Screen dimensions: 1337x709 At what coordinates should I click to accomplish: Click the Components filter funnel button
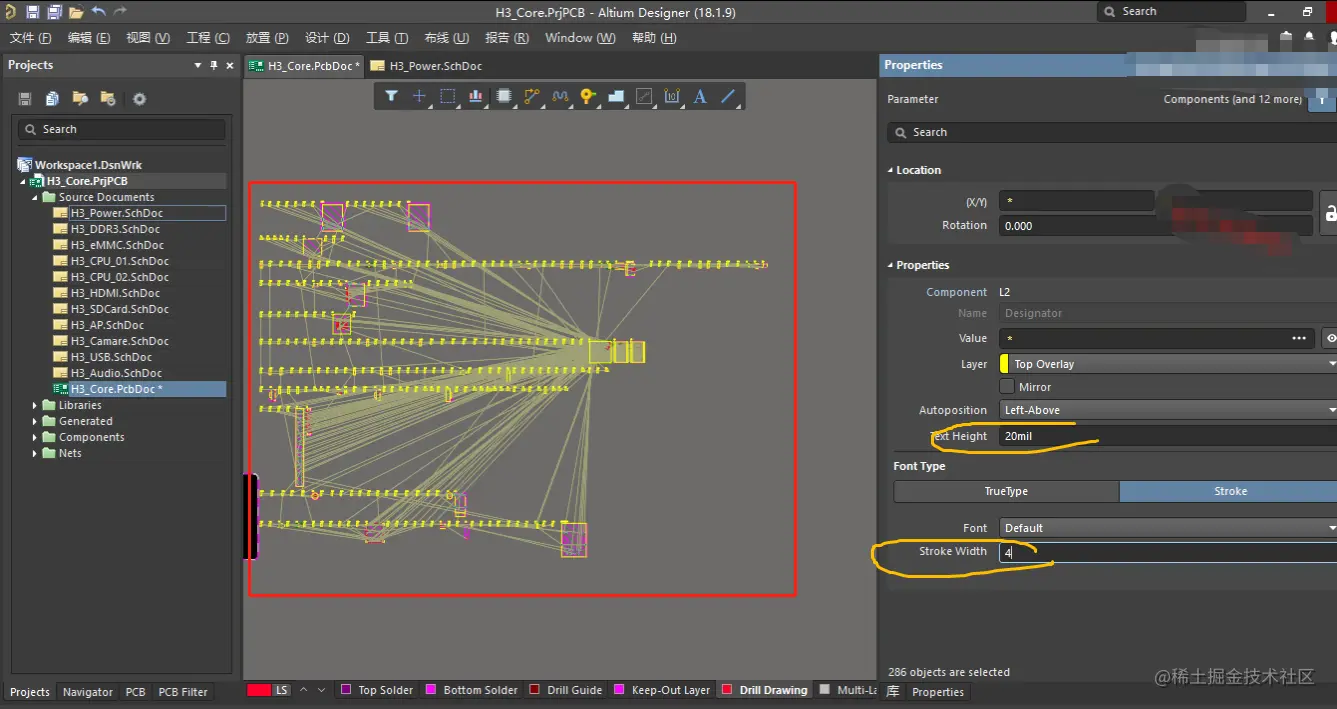coord(1323,99)
